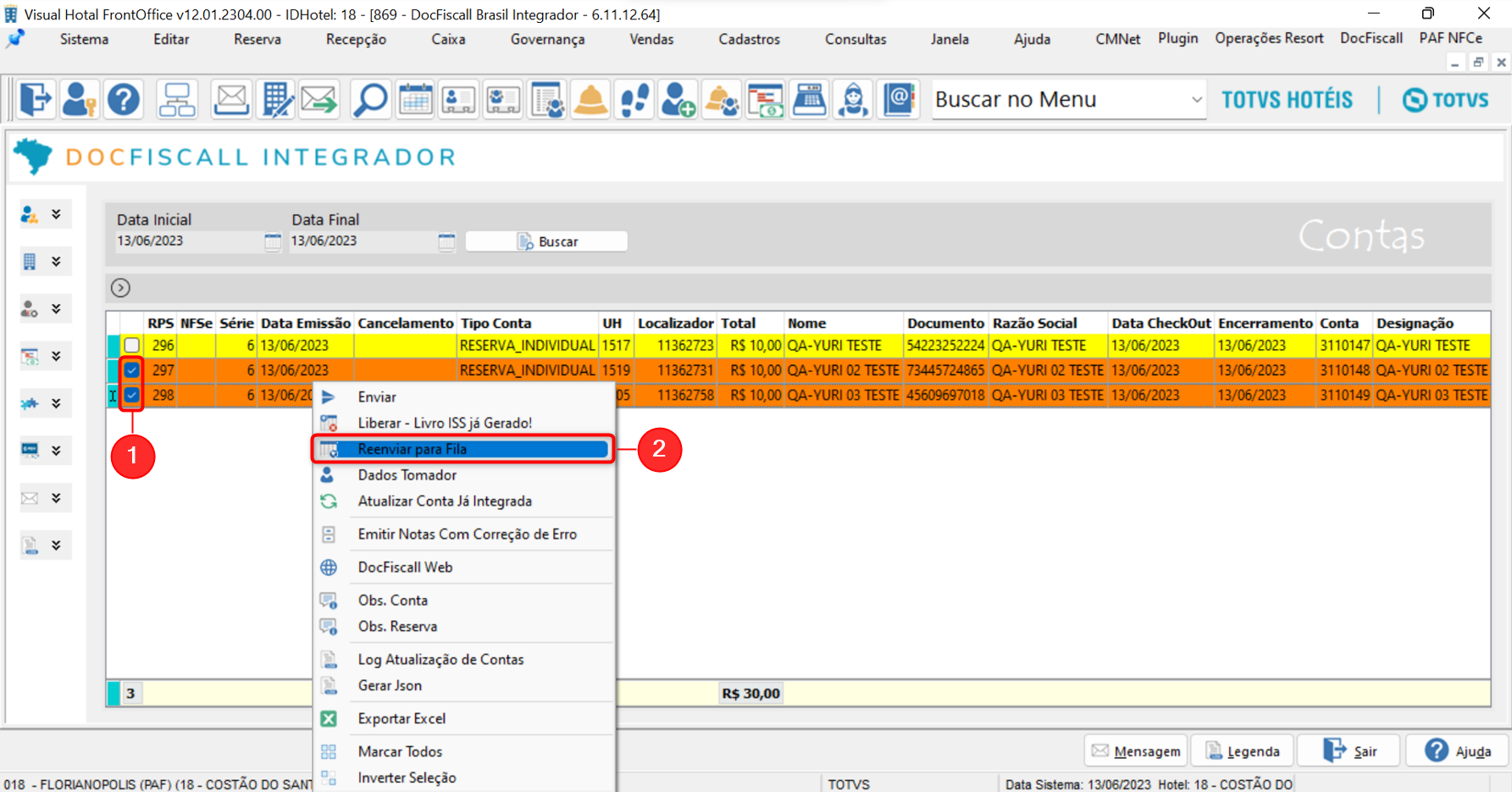
Task: Check the checkbox for RPS 296 row
Action: (x=131, y=346)
